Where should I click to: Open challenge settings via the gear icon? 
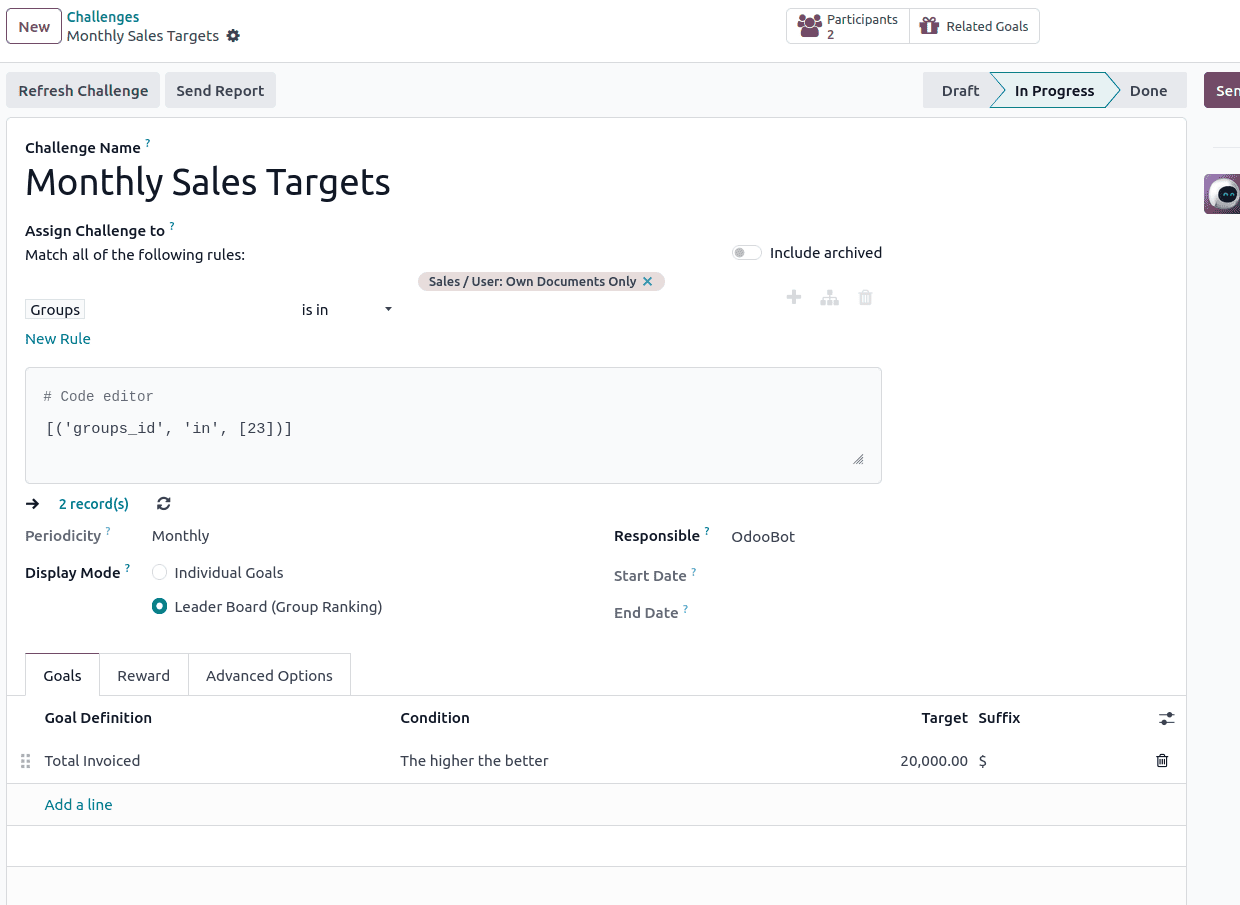[233, 35]
